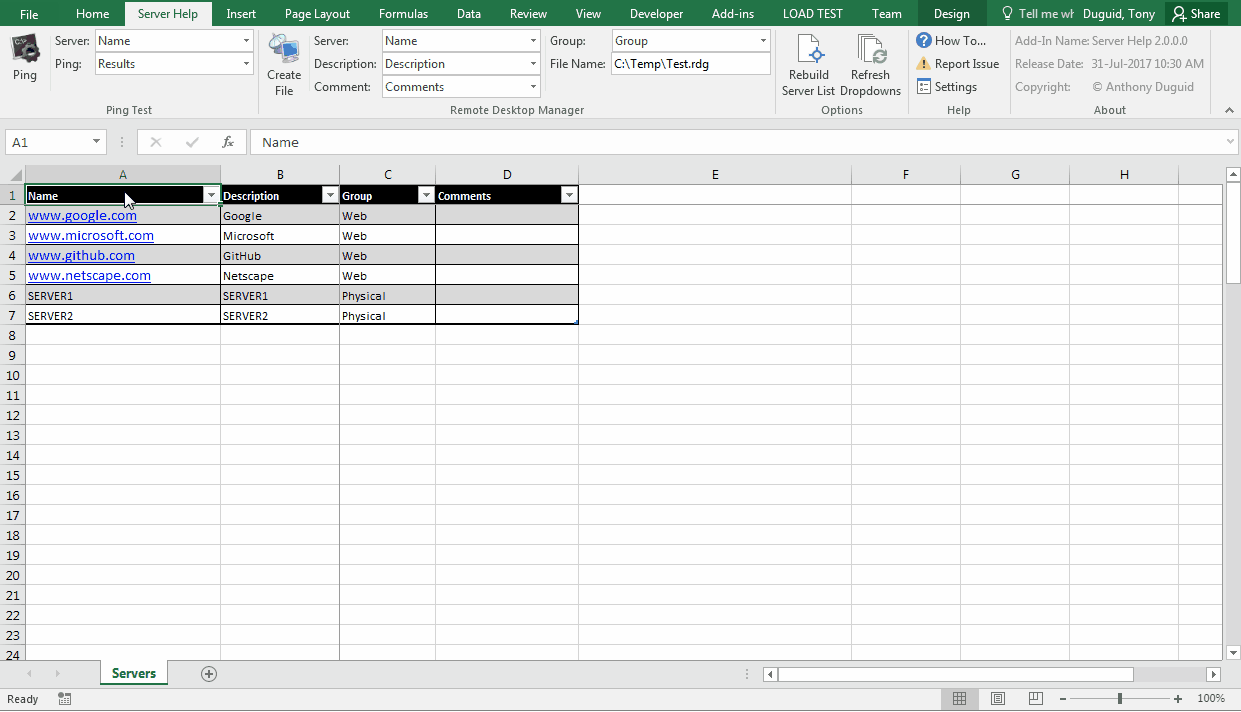Switch to the Page Layout tab
Image resolution: width=1241 pixels, height=712 pixels.
point(317,14)
